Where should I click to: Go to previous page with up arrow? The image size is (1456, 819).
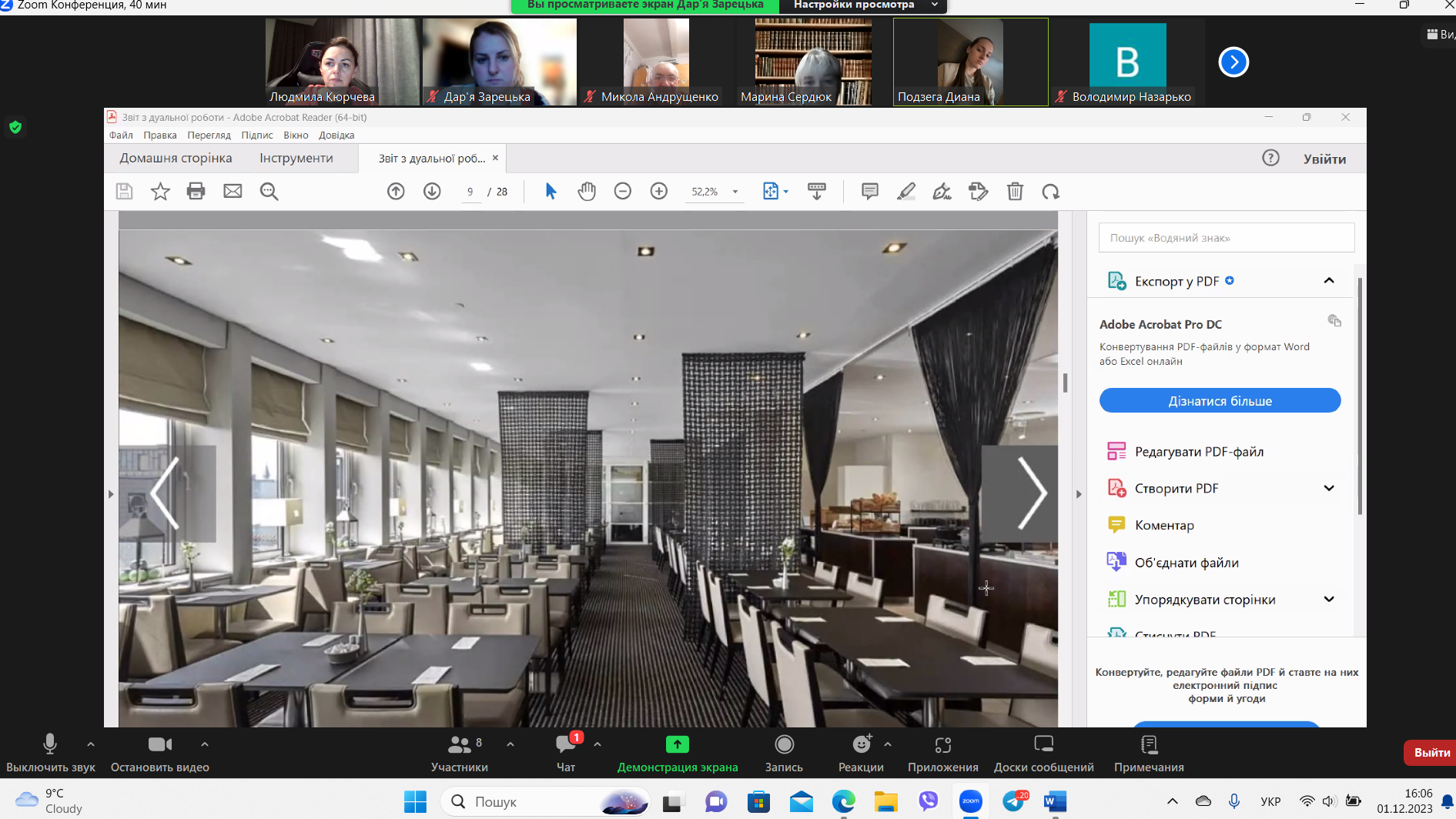396,192
